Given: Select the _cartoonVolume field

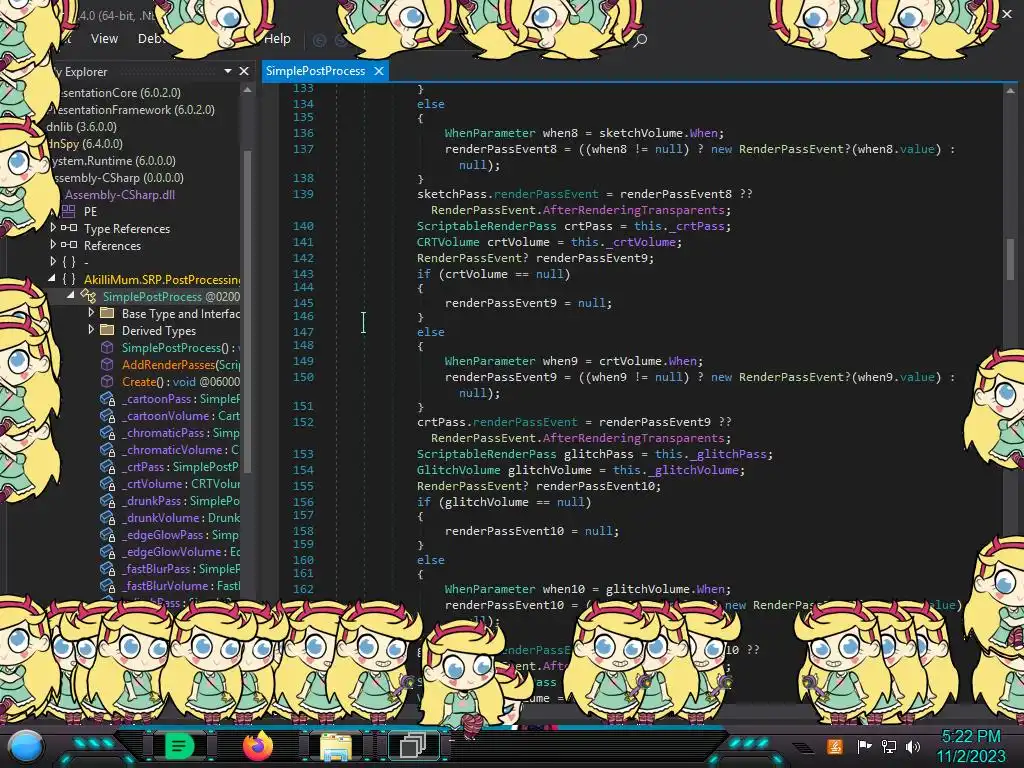Looking at the screenshot, I should 180,415.
